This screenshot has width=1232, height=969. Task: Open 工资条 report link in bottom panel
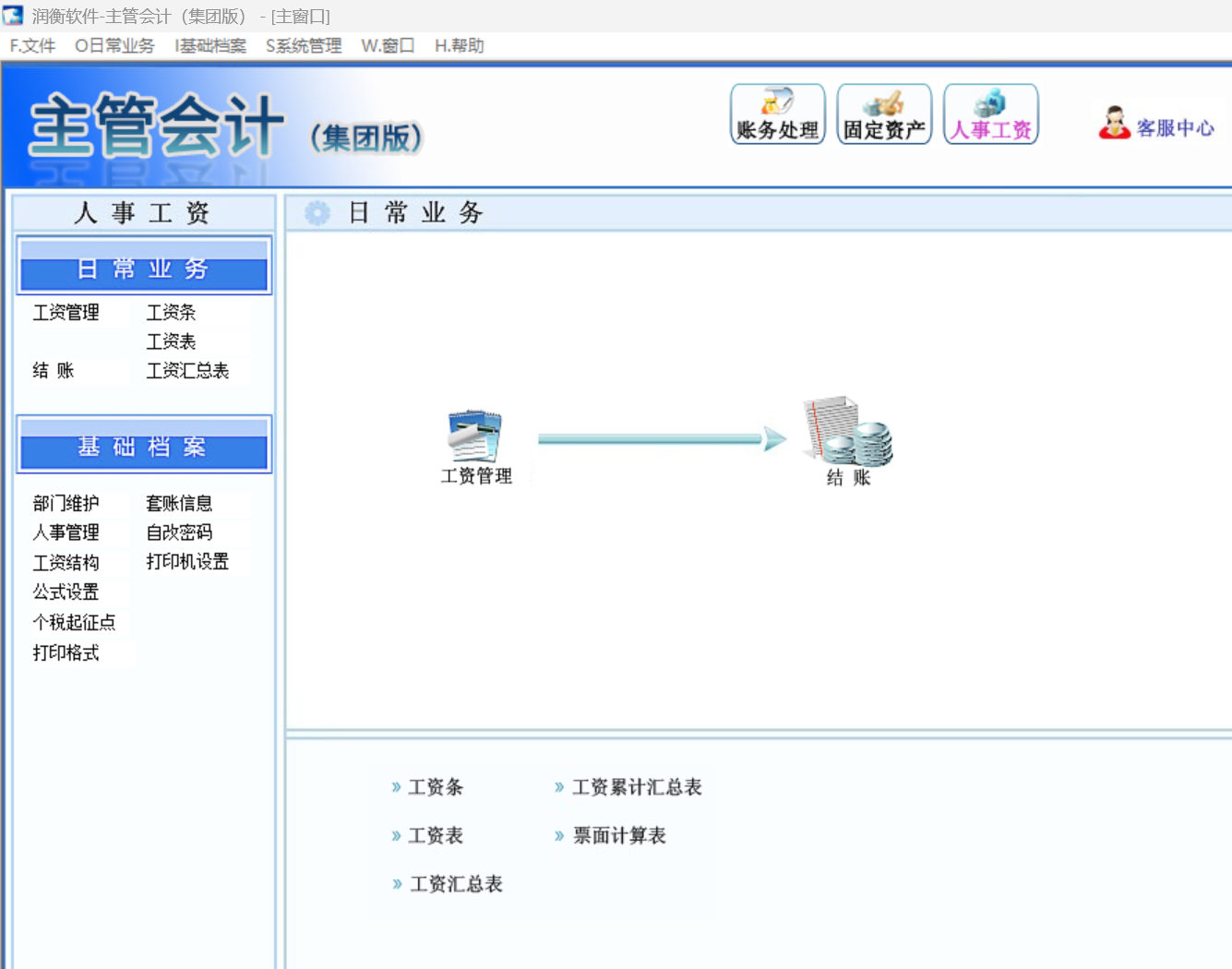coord(436,787)
